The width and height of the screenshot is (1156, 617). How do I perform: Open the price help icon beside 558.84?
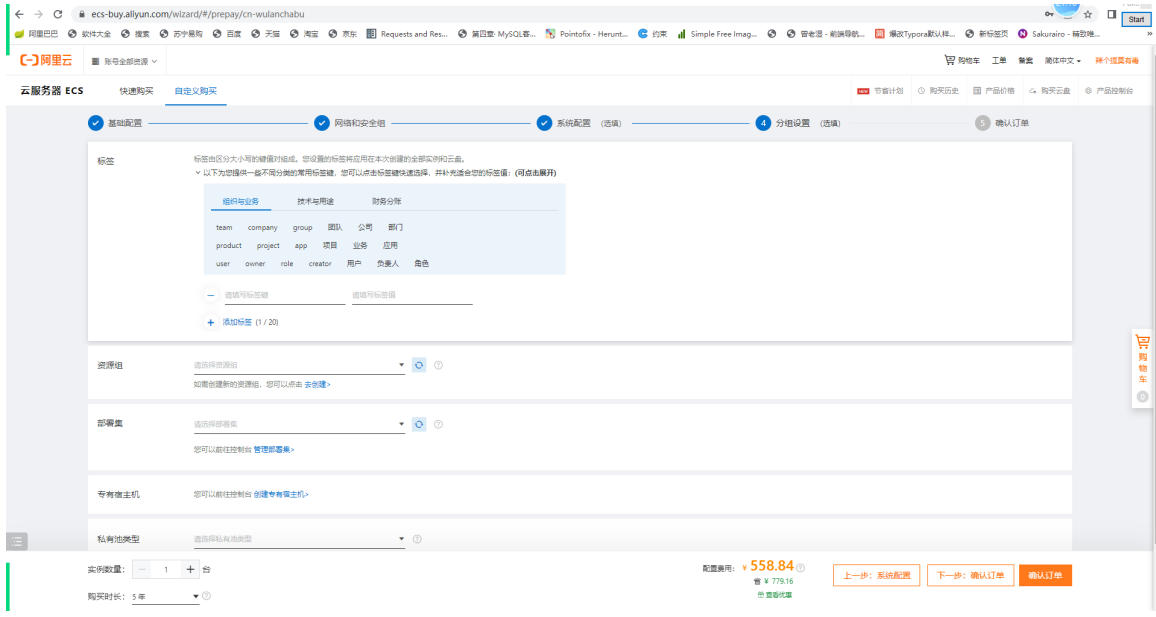[x=801, y=568]
